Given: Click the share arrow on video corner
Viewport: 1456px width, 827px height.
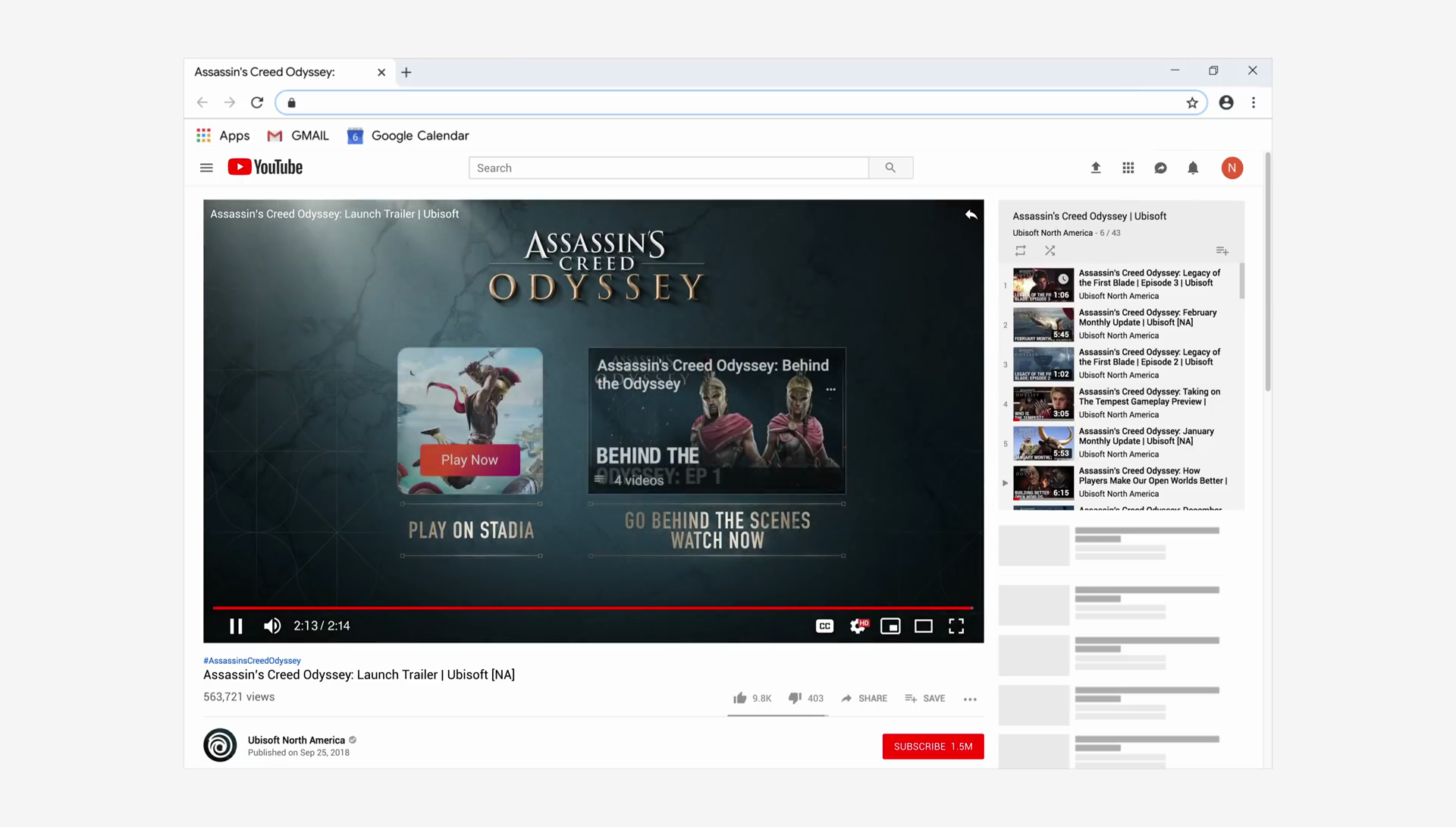Looking at the screenshot, I should click(x=971, y=215).
